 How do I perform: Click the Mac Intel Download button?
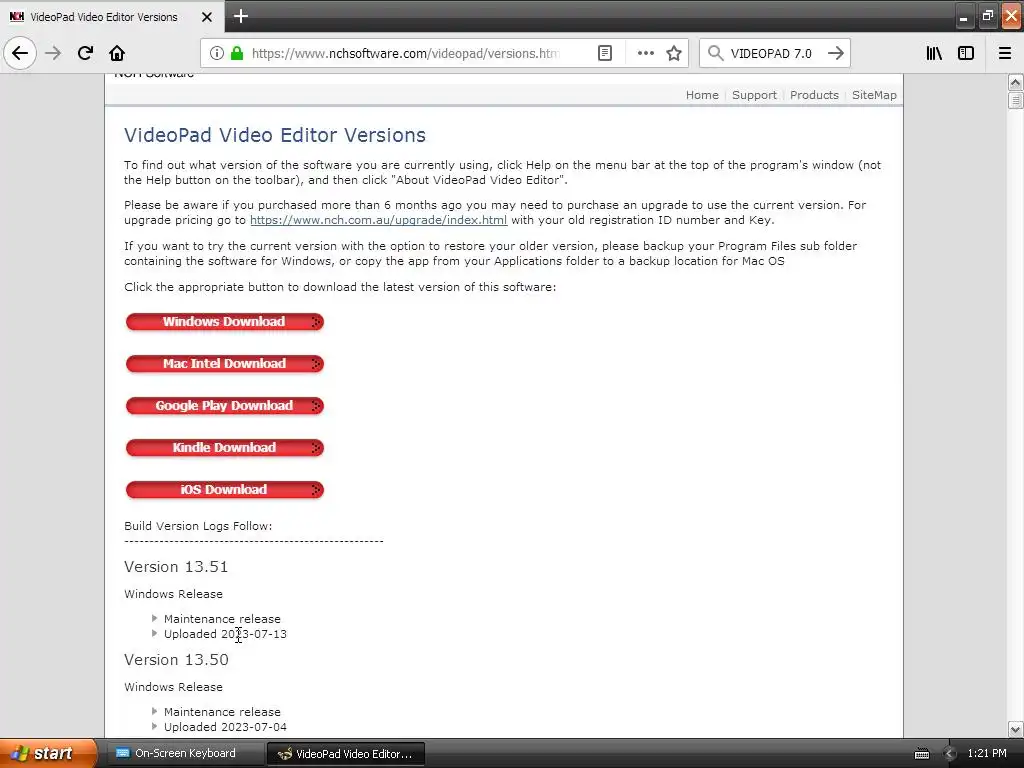point(225,363)
